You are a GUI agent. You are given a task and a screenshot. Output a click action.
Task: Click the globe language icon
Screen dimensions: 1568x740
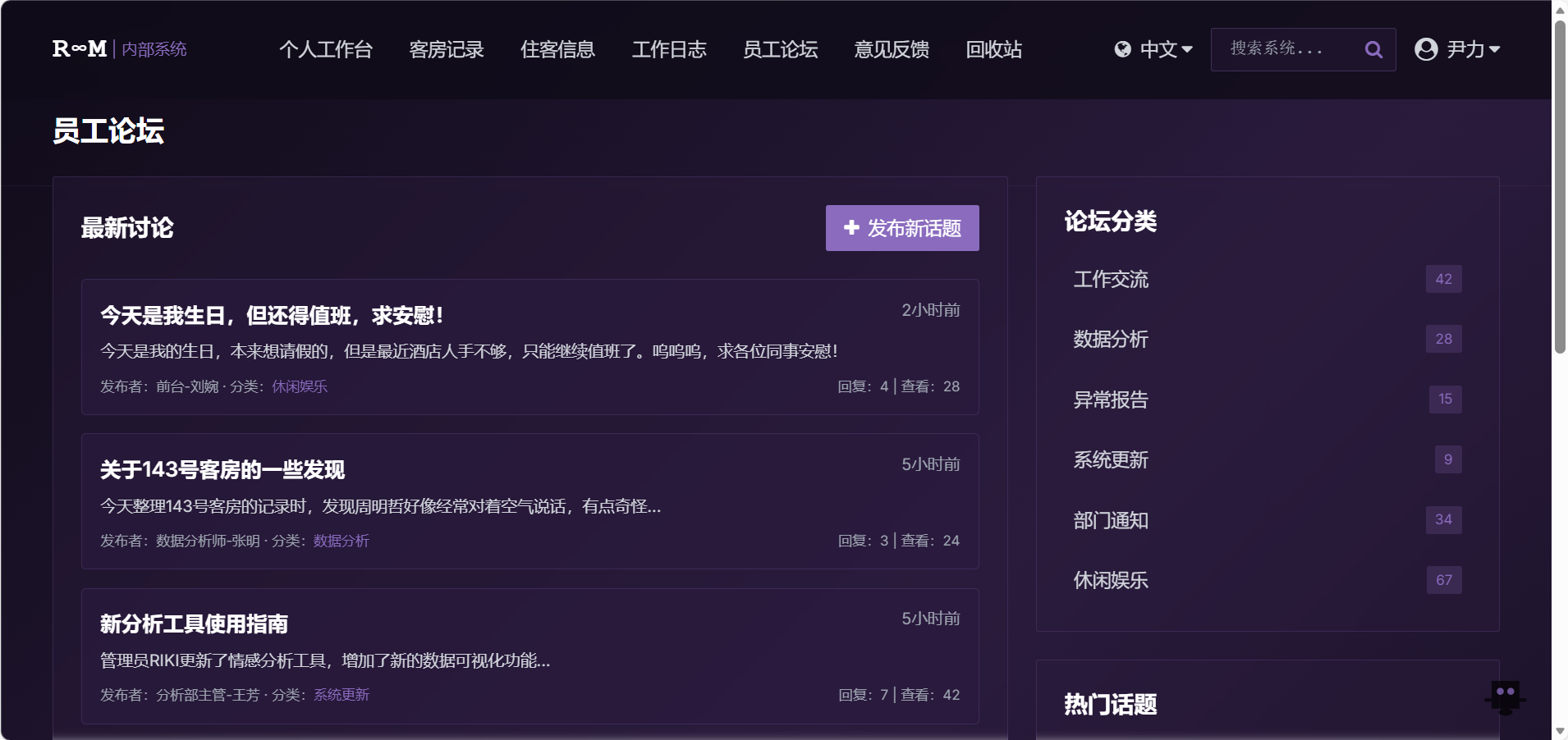pos(1122,49)
